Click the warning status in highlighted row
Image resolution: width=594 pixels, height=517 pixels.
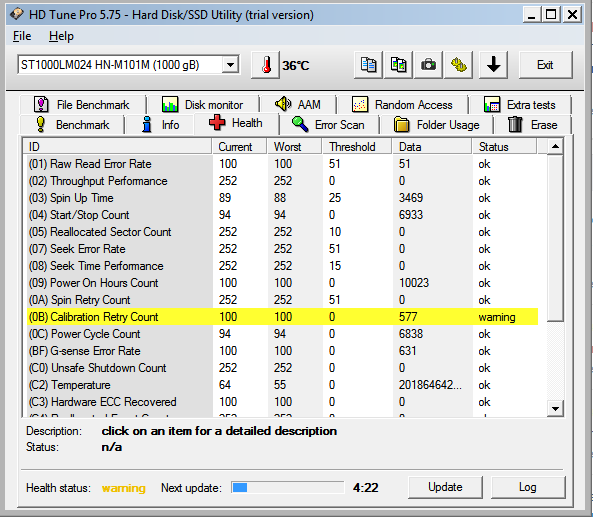[x=497, y=317]
